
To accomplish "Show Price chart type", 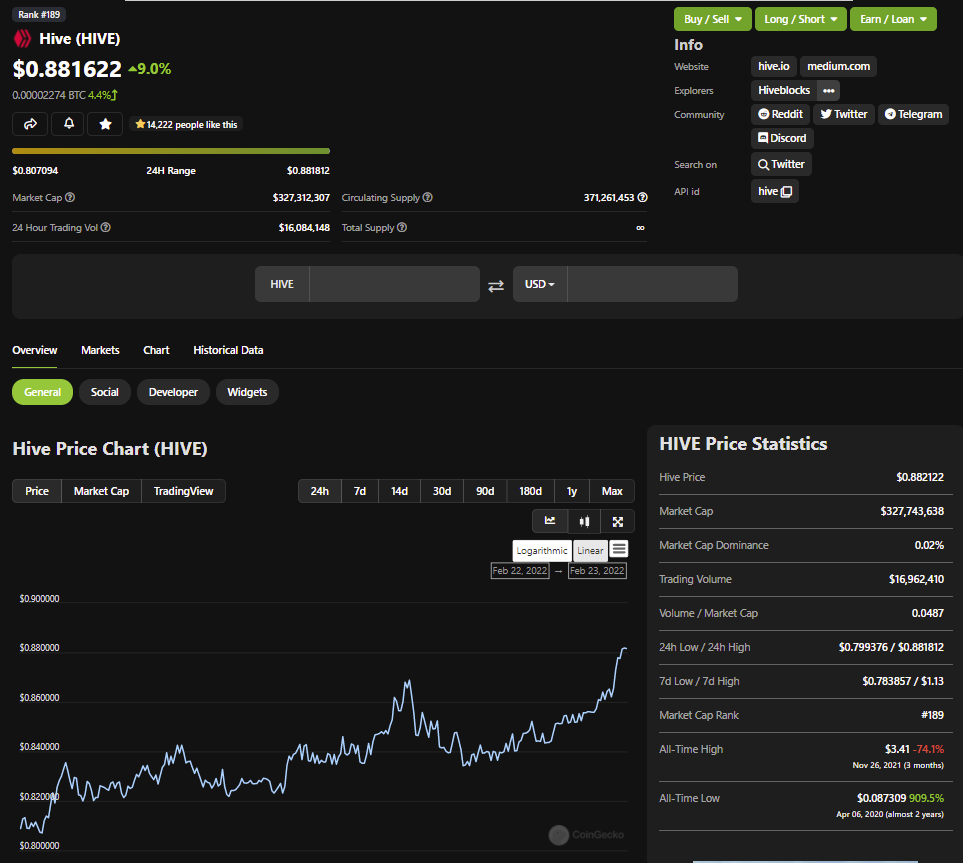I will (37, 491).
